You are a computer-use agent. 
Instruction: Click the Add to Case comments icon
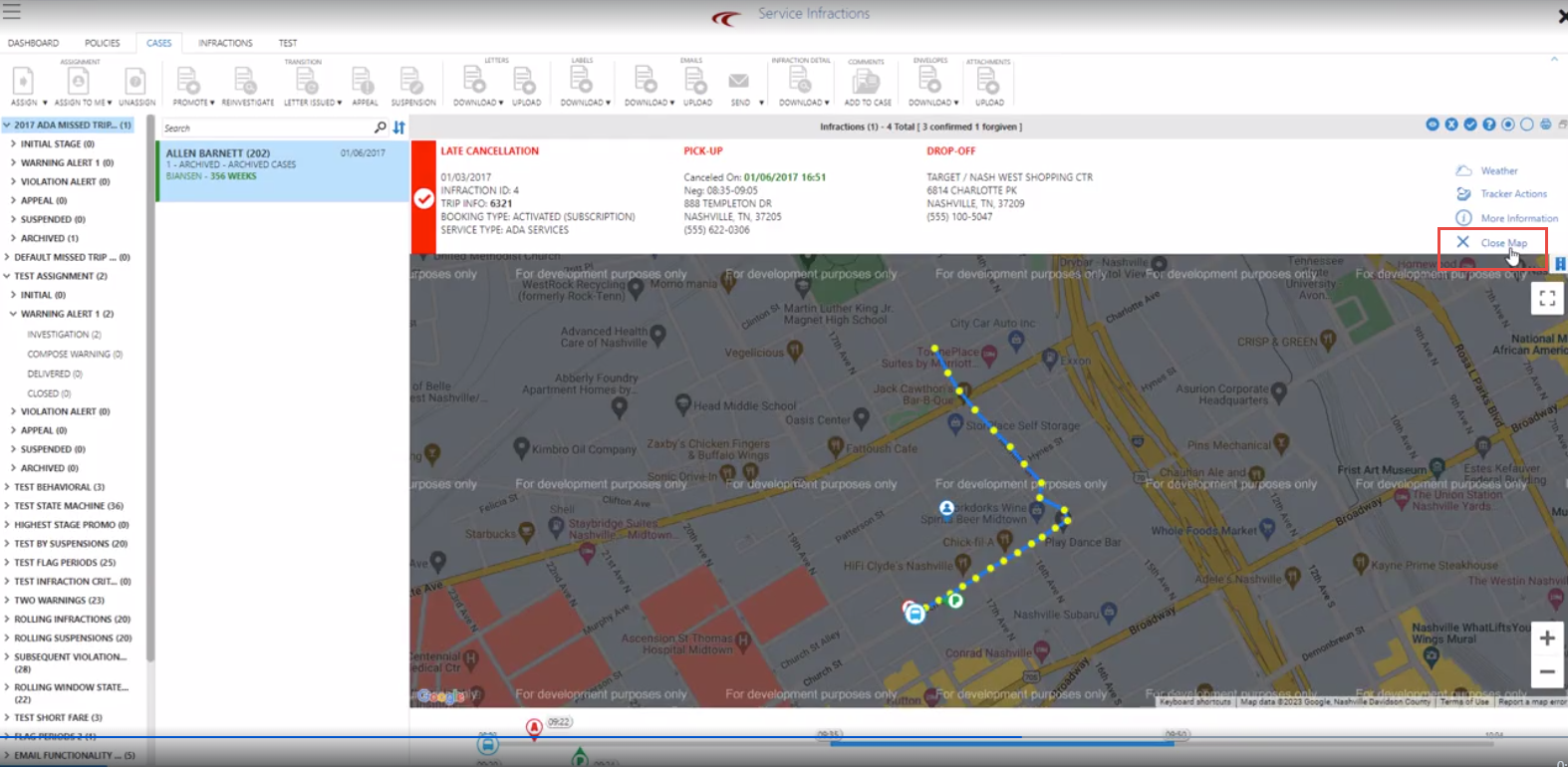[867, 83]
